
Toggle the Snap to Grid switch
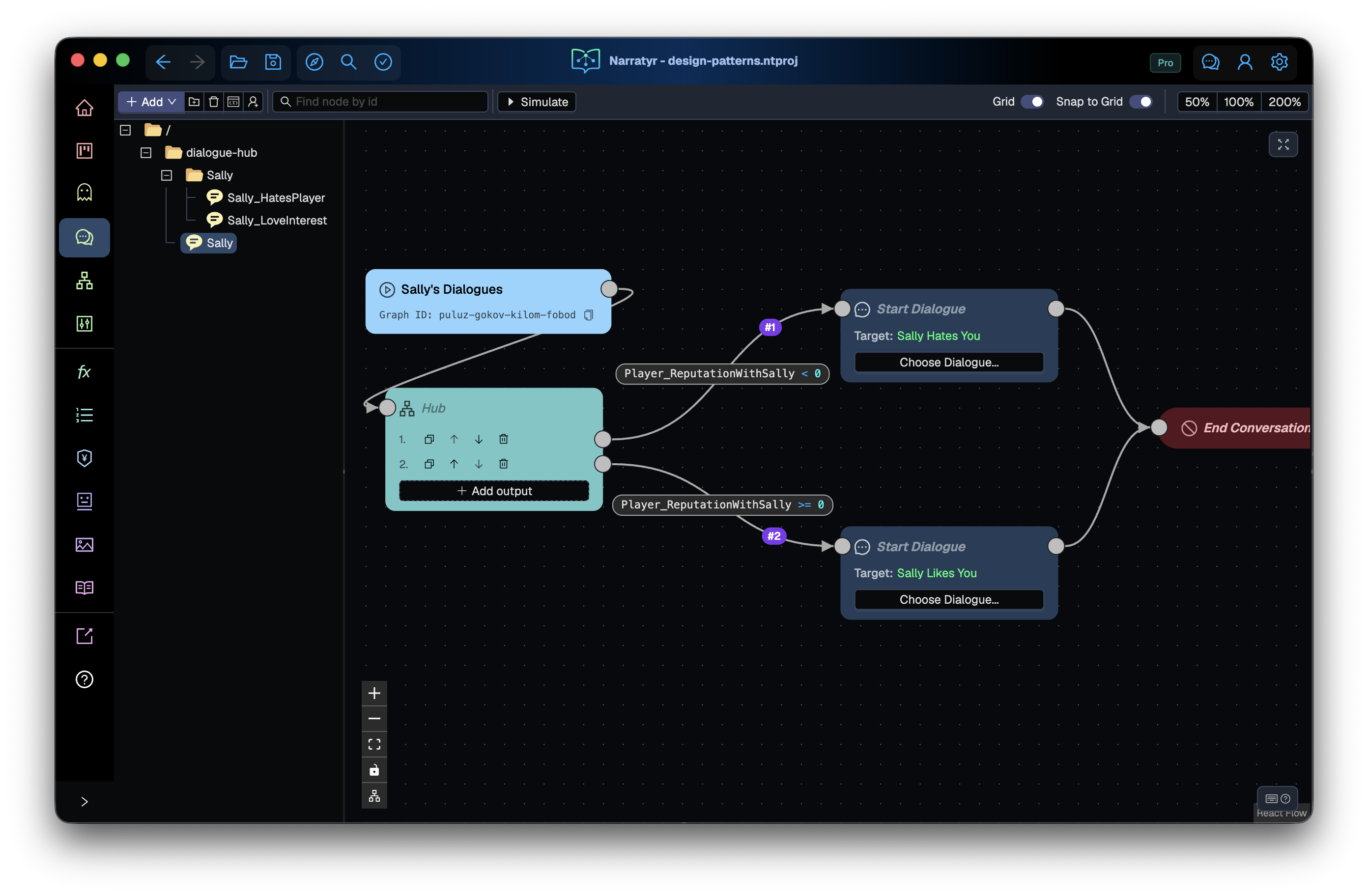tap(1141, 102)
